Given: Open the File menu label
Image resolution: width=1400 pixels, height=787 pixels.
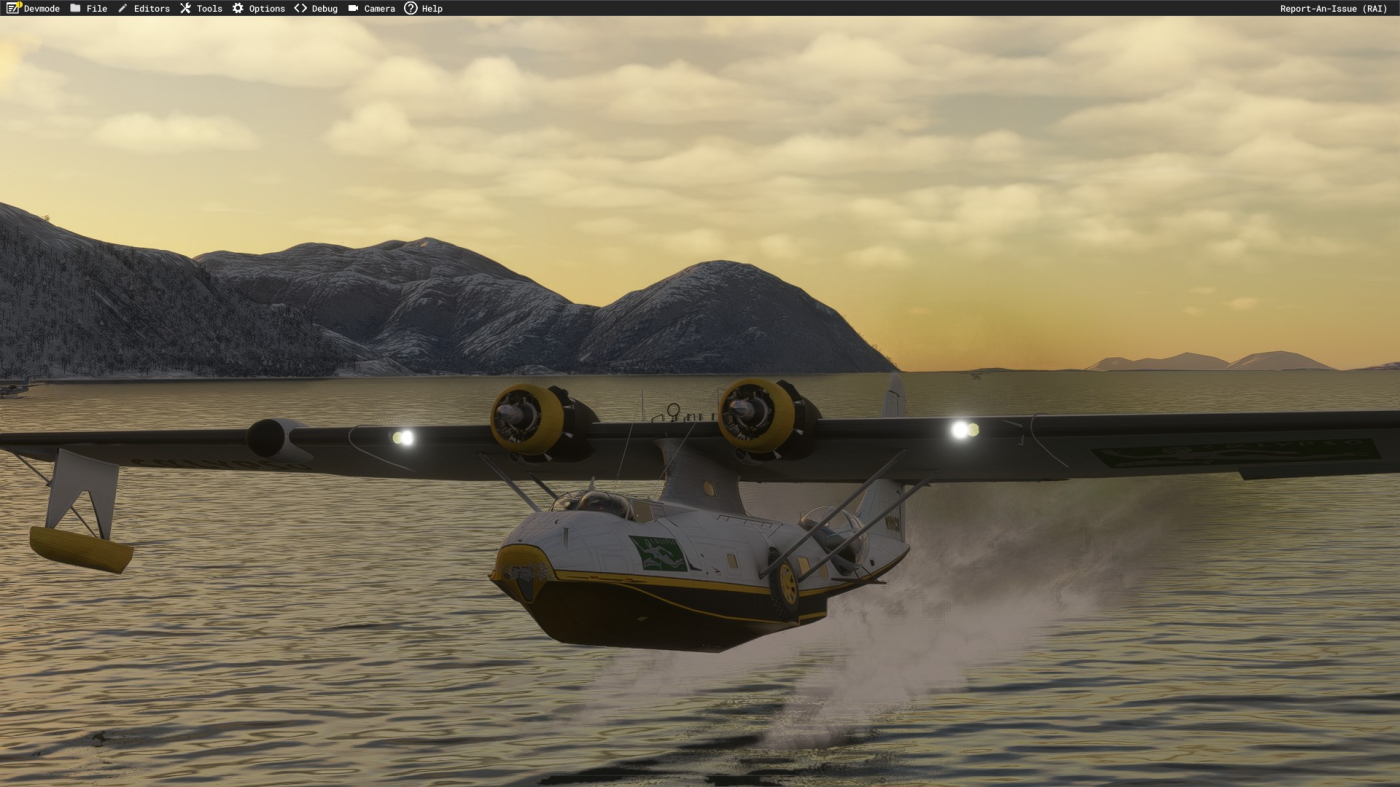Looking at the screenshot, I should point(97,8).
